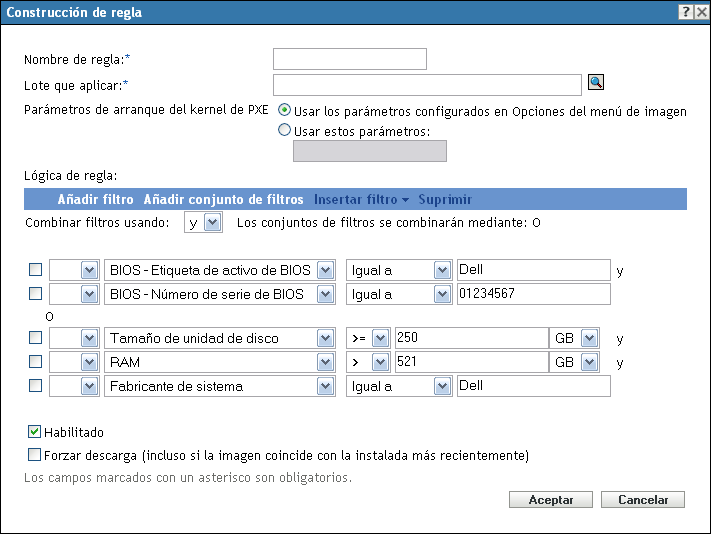Click the BIOS serial number value field

coord(532,294)
